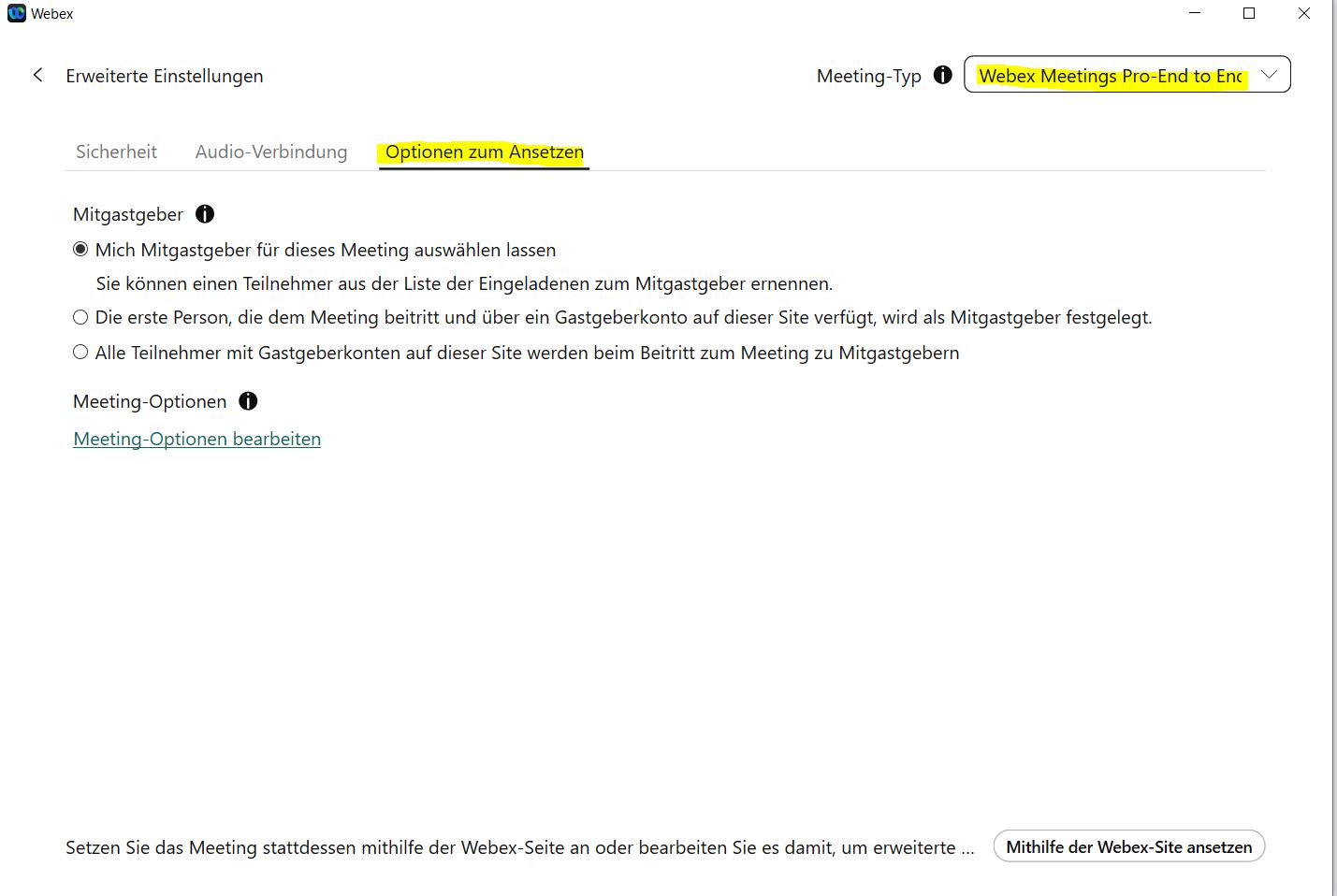Click the info icon next to Meeting-Typ
The image size is (1337, 896).
click(943, 75)
